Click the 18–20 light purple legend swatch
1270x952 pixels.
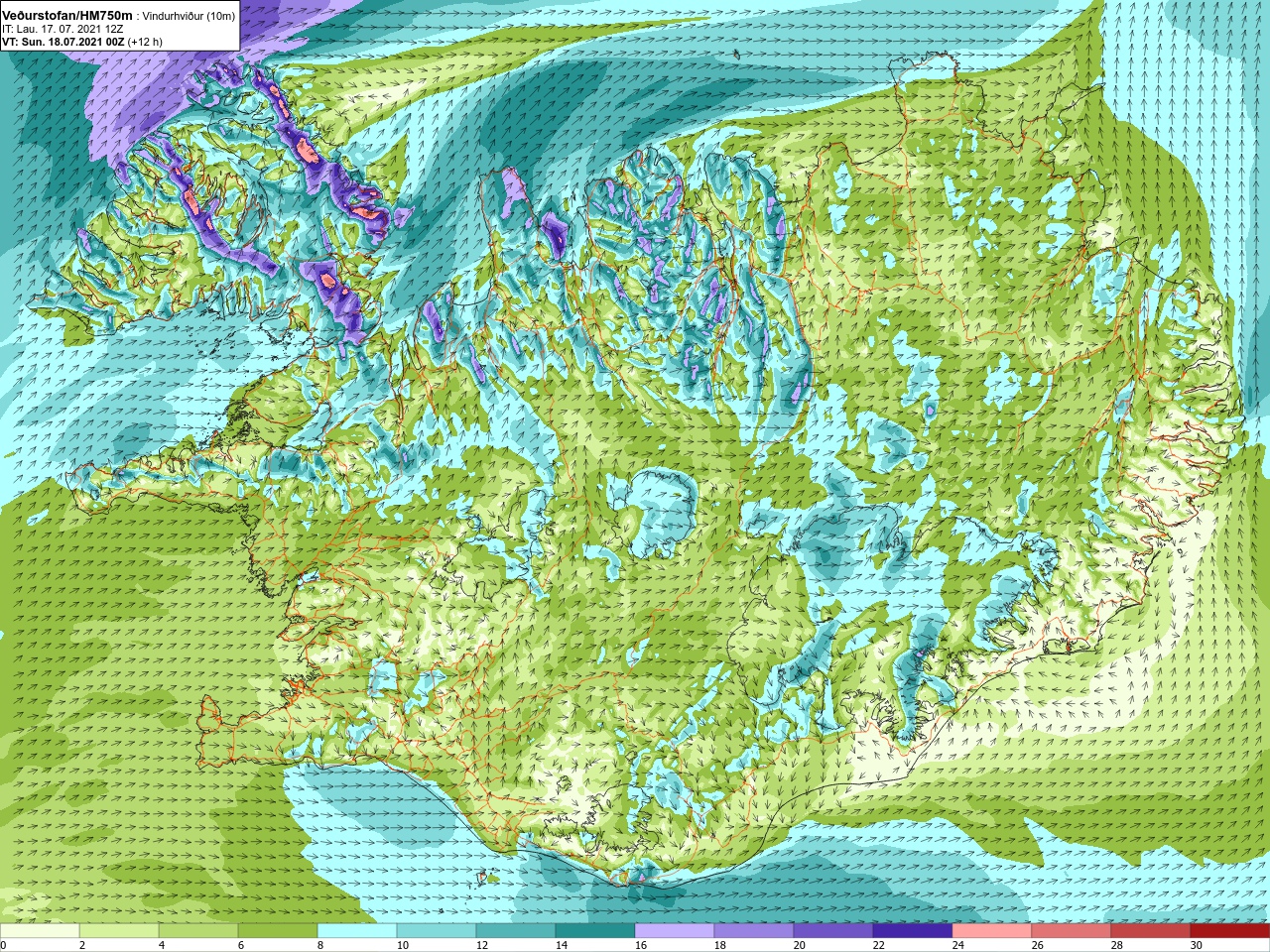point(754,930)
